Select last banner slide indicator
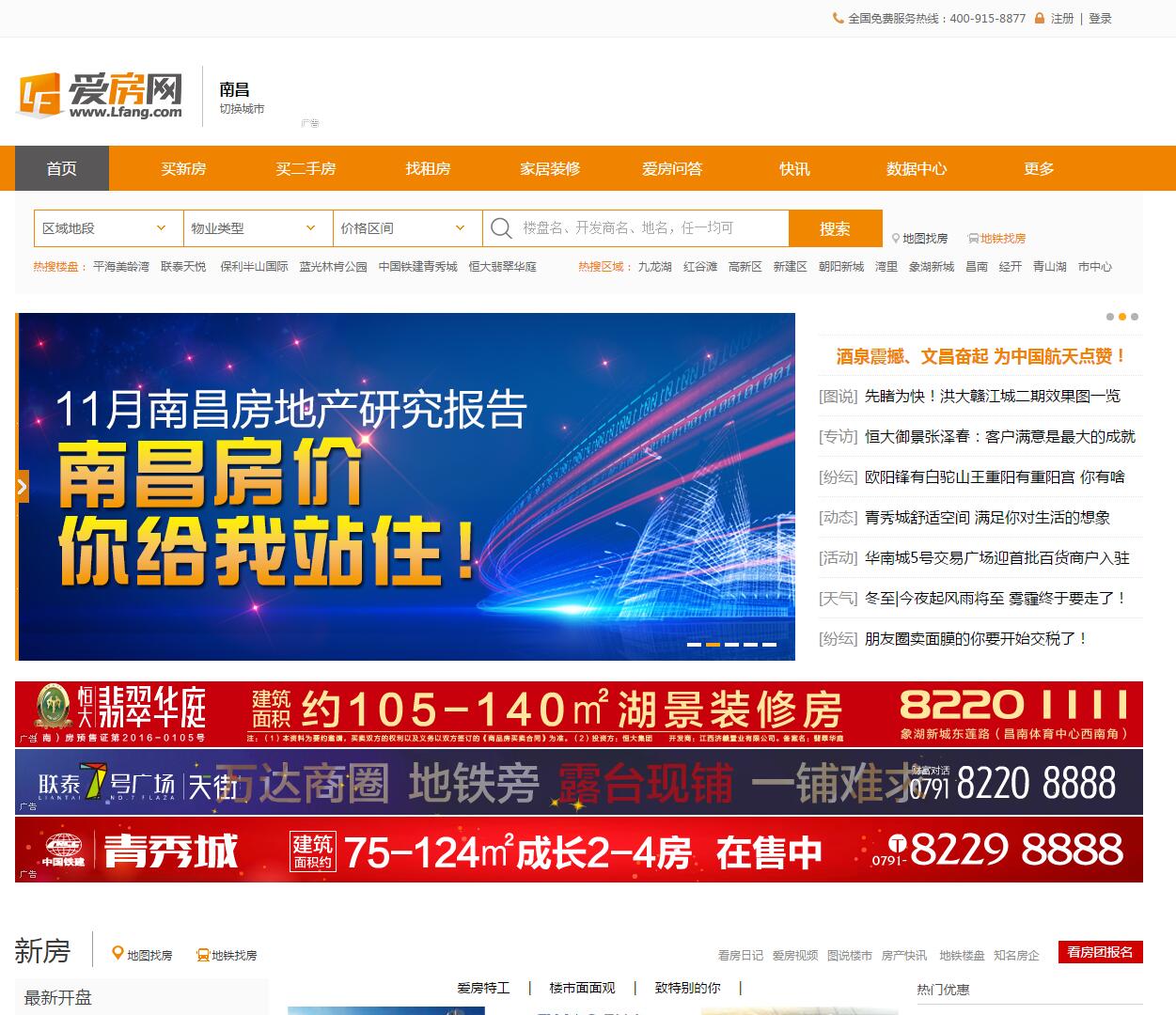Viewport: 1176px width, 1015px height. pos(769,644)
